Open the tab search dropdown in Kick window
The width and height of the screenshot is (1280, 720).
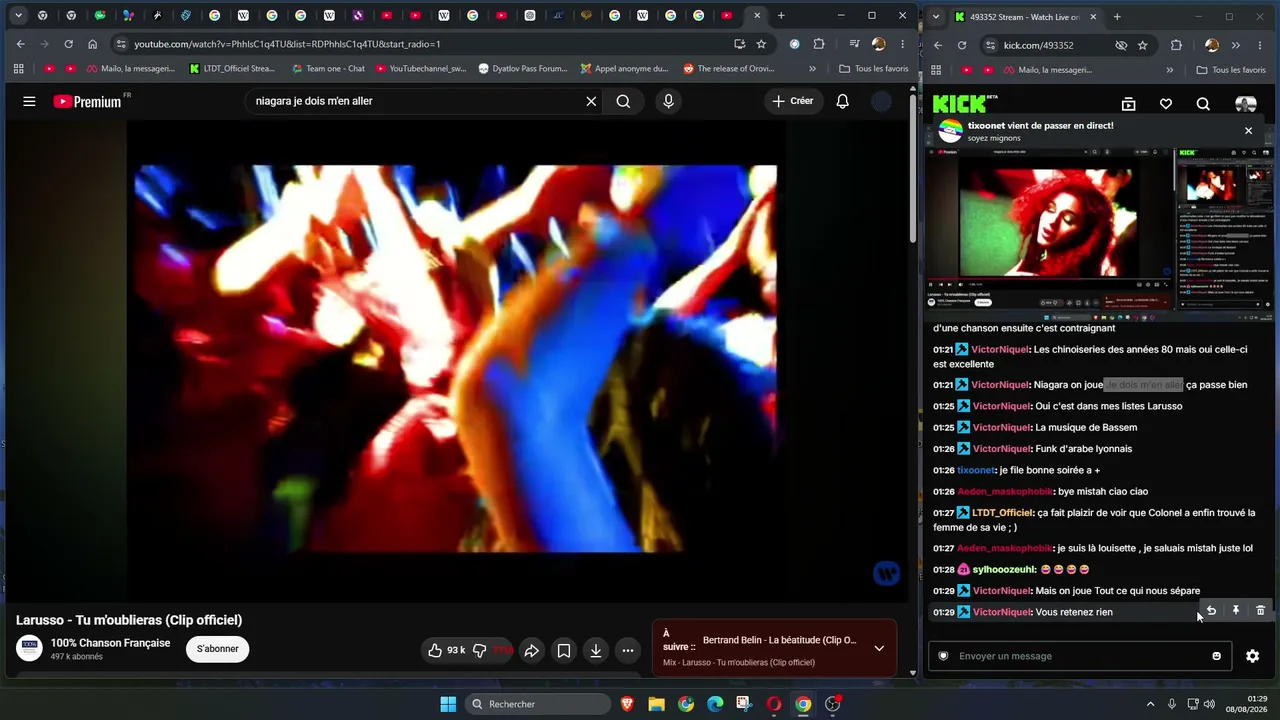(934, 17)
